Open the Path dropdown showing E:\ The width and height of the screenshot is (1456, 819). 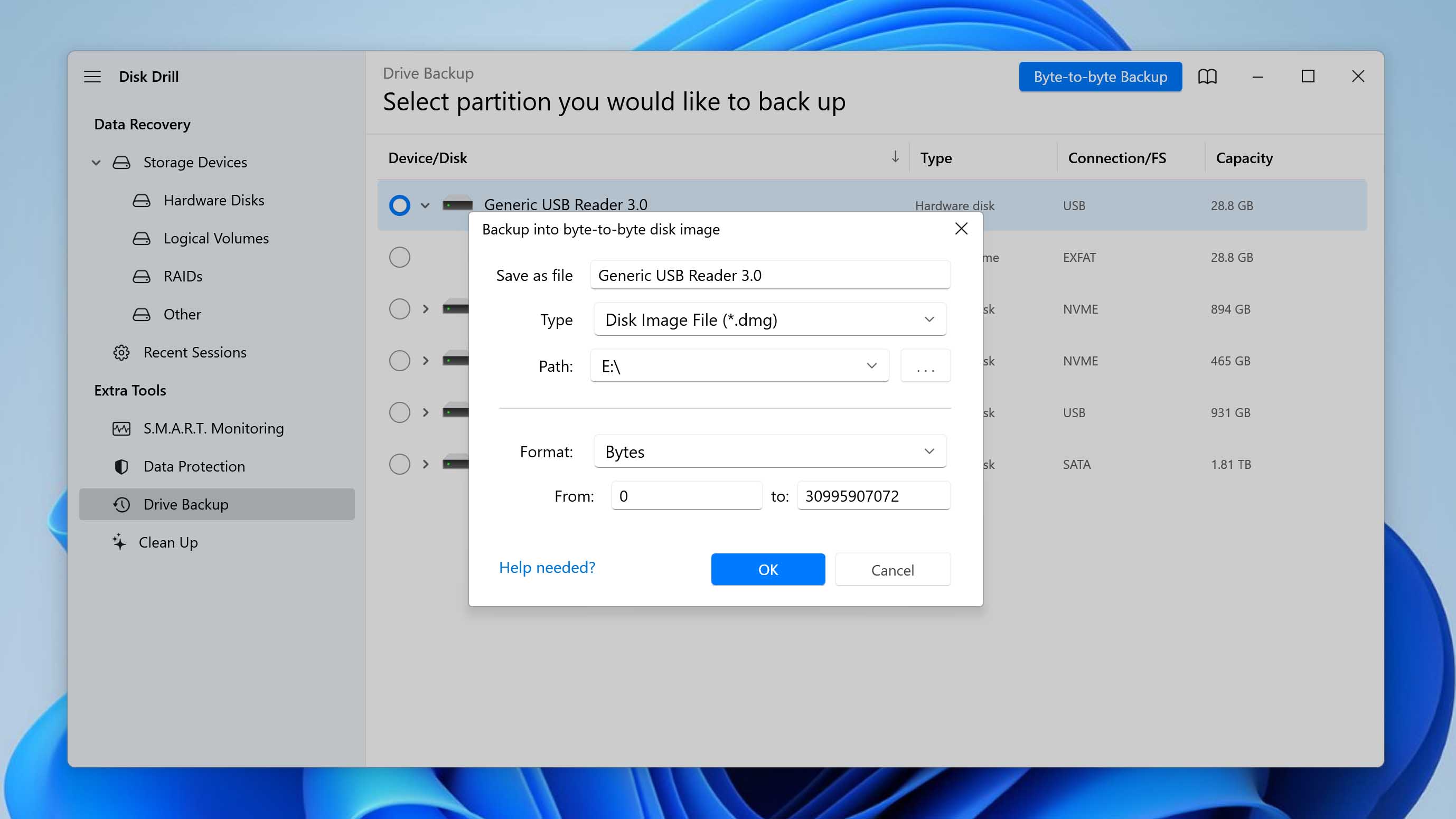point(739,366)
